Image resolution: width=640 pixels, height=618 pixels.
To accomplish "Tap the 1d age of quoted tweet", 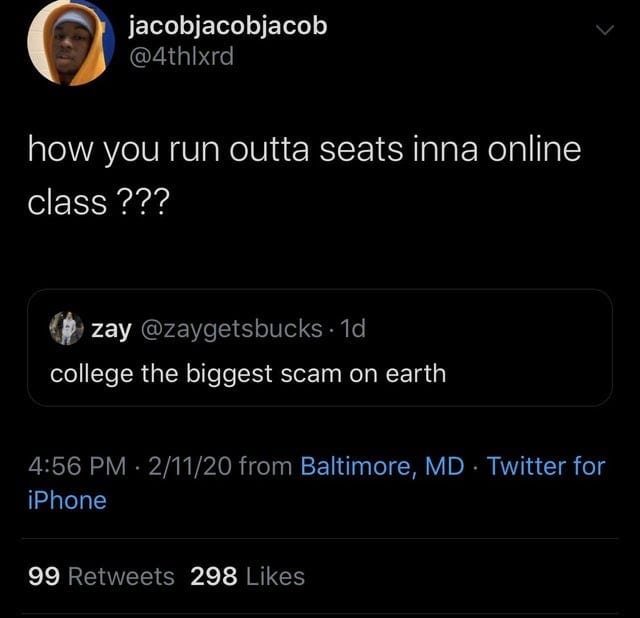I will [x=353, y=328].
